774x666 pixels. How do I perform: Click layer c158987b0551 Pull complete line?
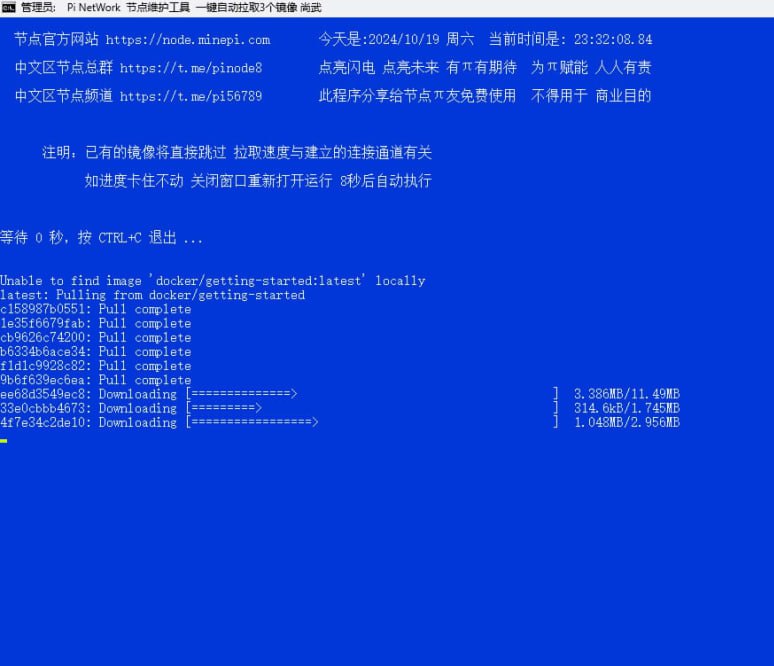(x=95, y=309)
